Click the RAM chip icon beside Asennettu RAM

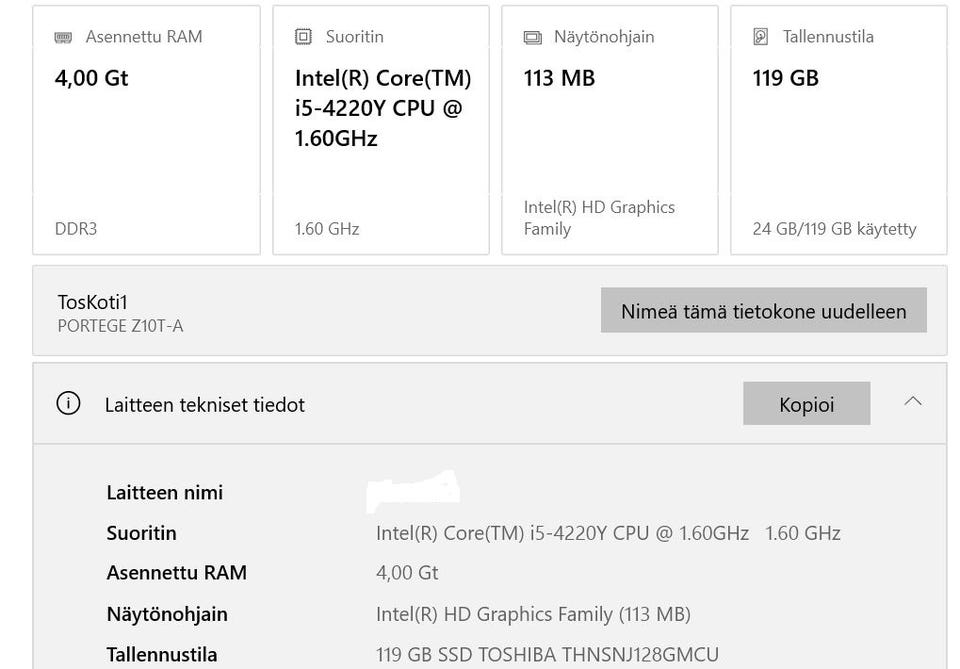coord(63,37)
